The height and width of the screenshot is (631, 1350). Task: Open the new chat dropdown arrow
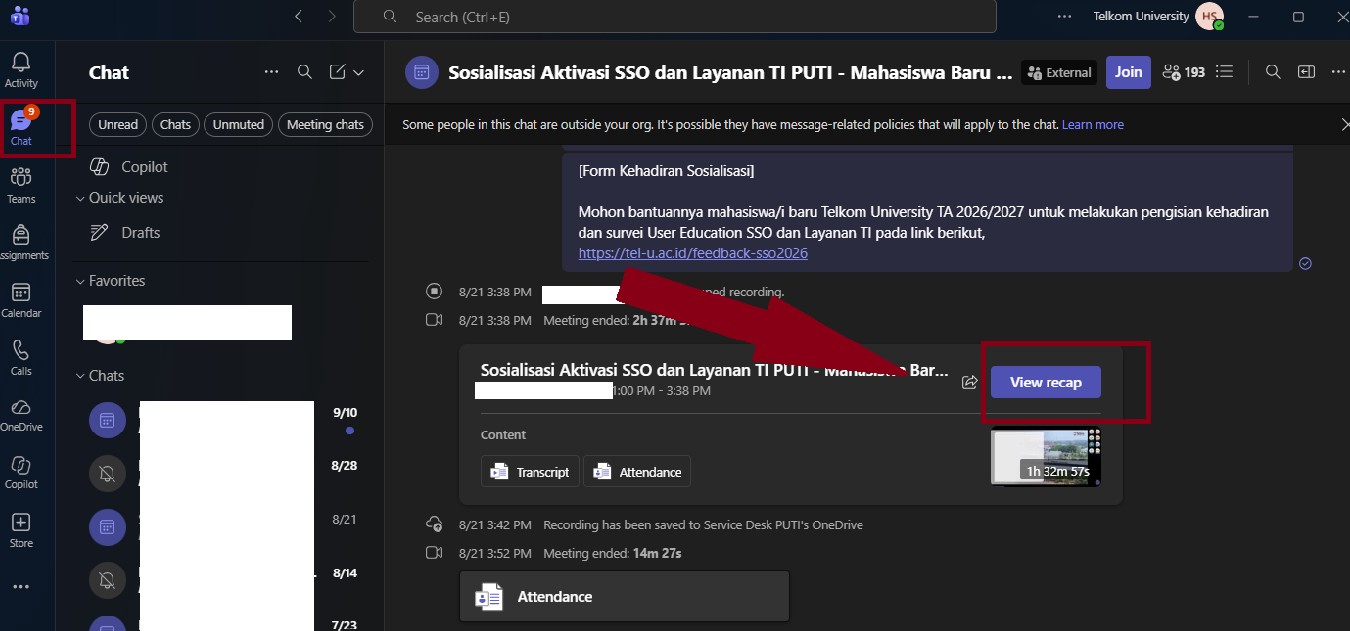point(358,72)
